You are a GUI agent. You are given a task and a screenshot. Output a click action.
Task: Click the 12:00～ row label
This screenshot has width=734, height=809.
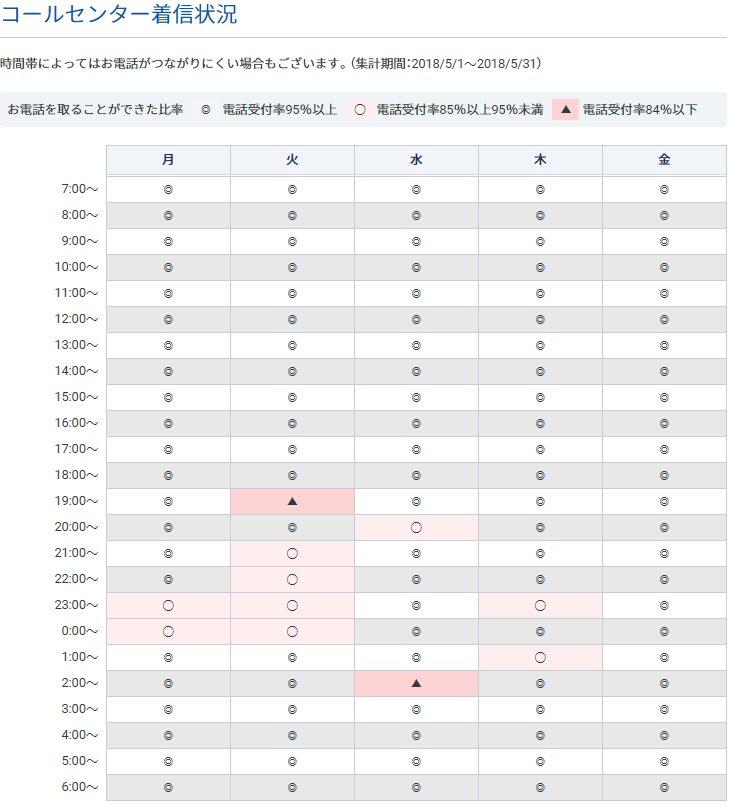tap(76, 319)
